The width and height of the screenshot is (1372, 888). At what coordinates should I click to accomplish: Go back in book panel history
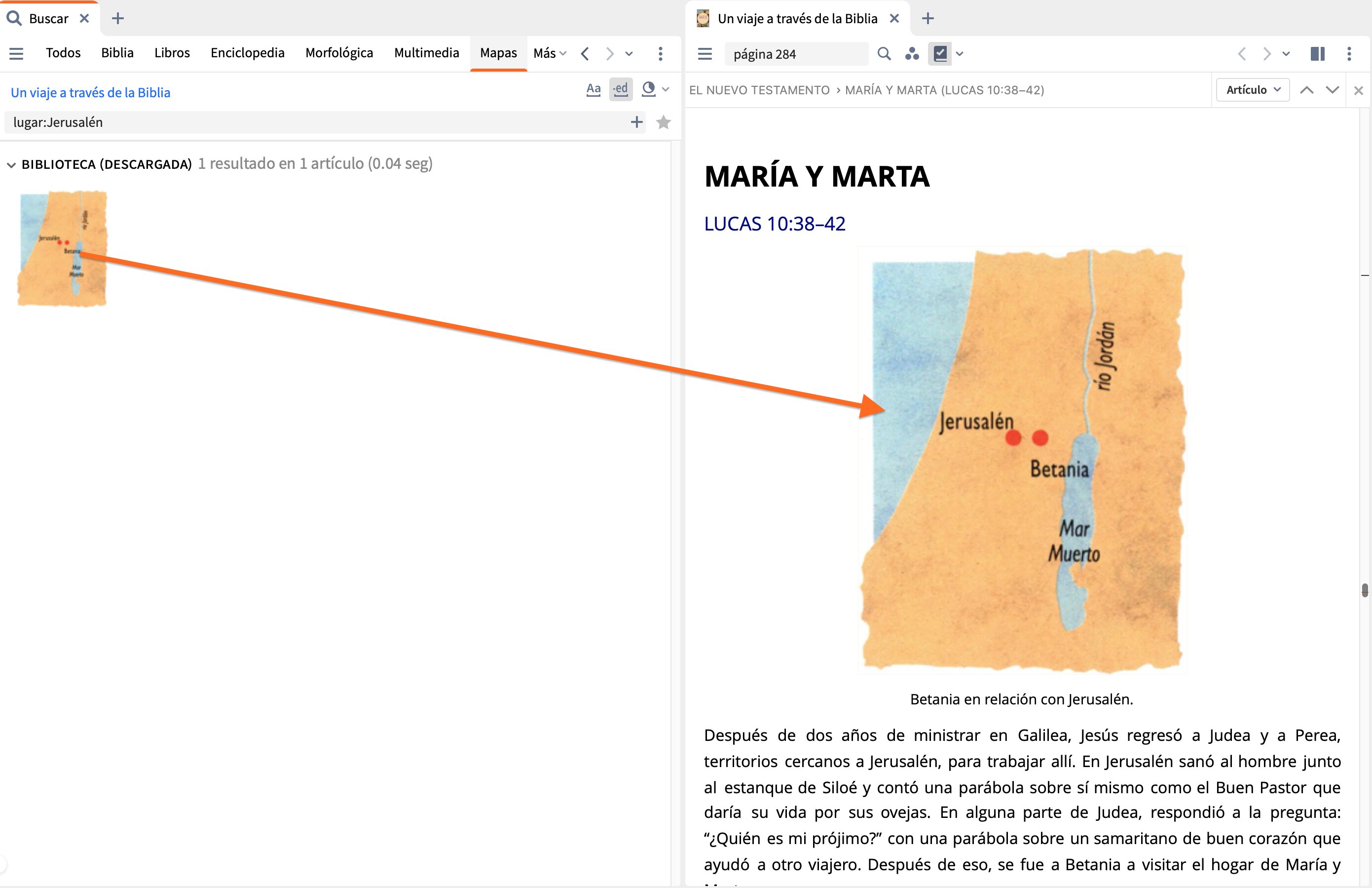click(x=1242, y=54)
